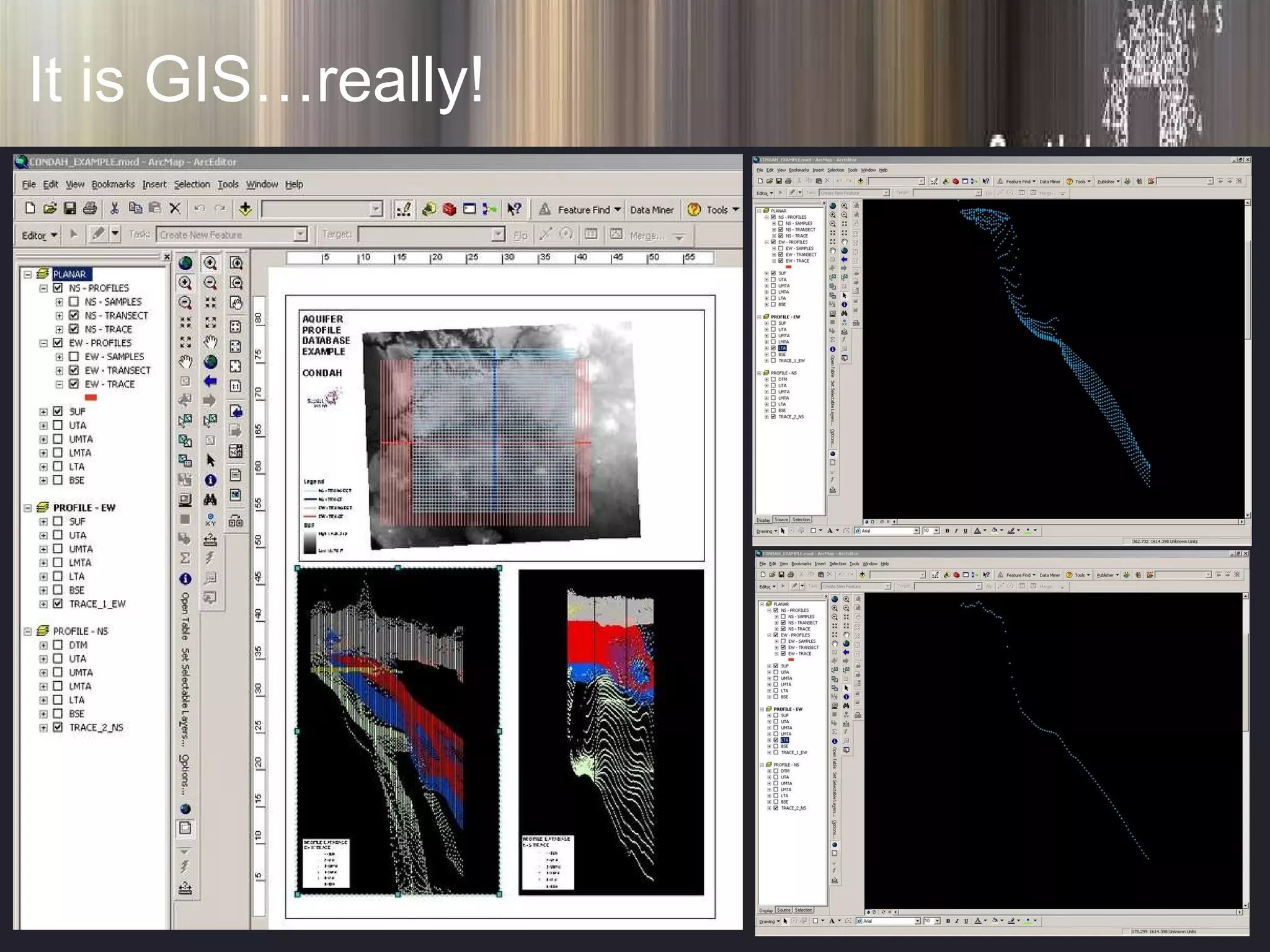The image size is (1270, 952).
Task: Click the Find binoculars tool
Action: pyautogui.click(x=210, y=500)
